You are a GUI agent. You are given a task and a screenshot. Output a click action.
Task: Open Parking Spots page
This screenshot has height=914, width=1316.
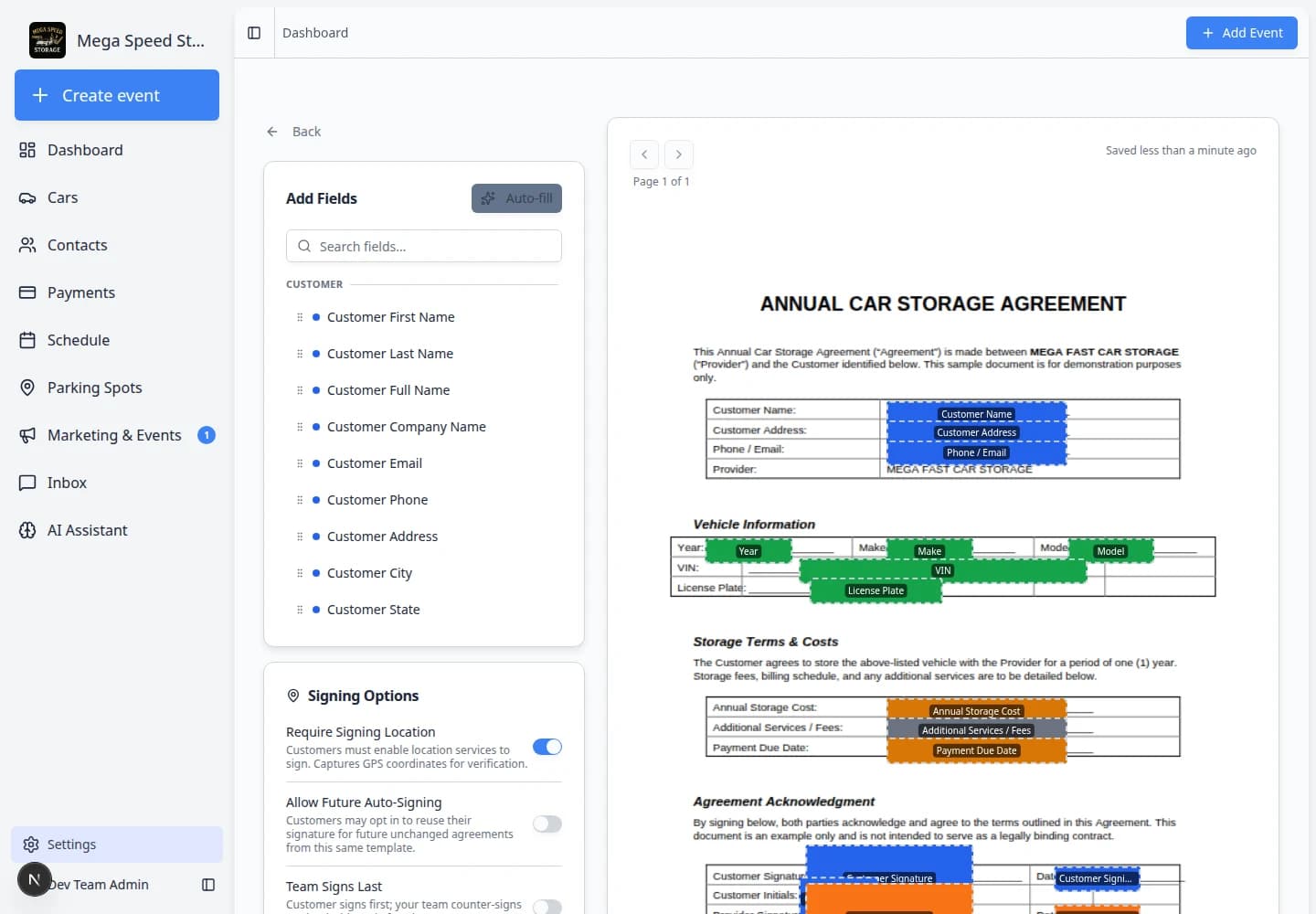pyautogui.click(x=117, y=388)
